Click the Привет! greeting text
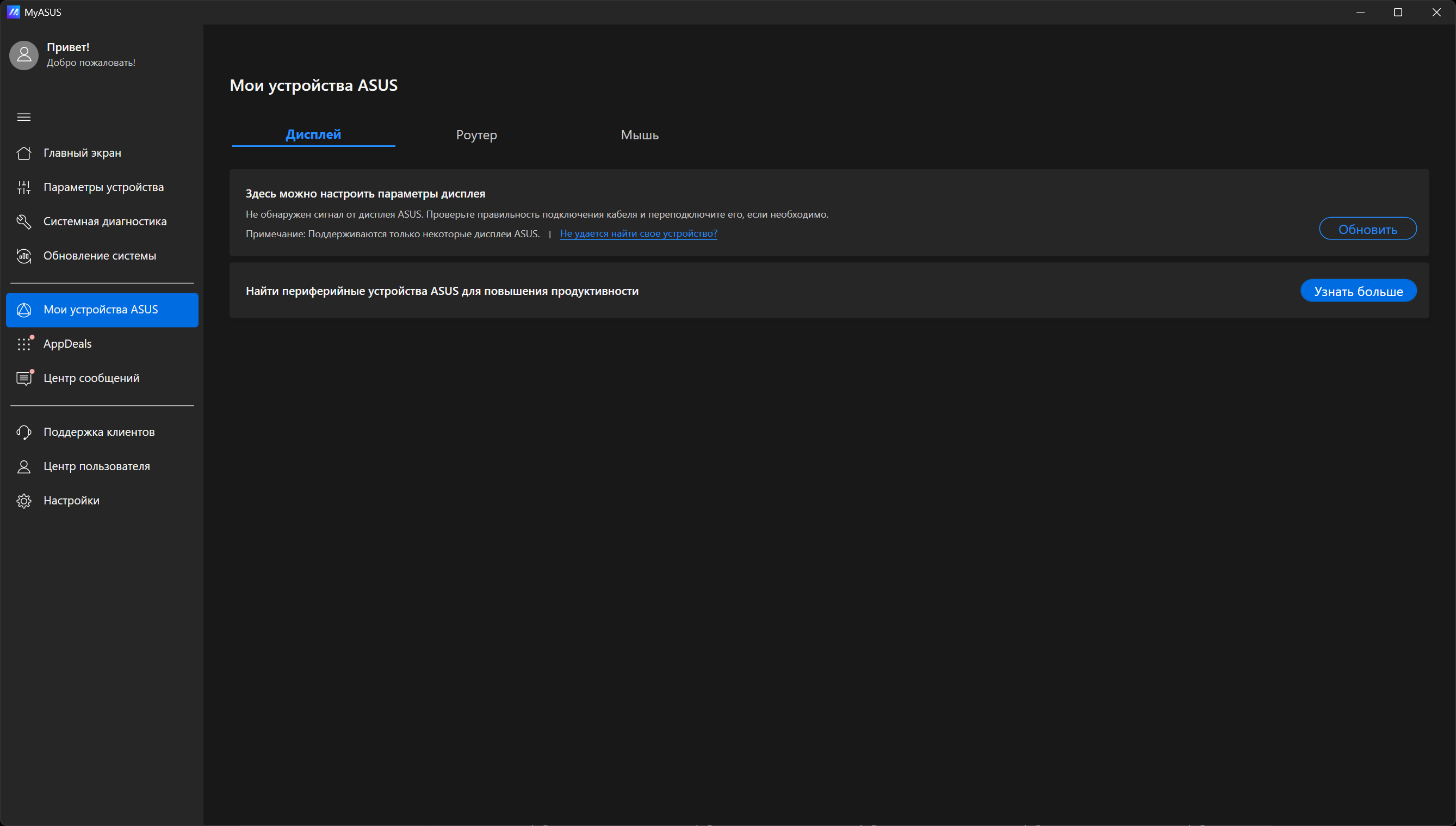This screenshot has height=826, width=1456. click(68, 47)
